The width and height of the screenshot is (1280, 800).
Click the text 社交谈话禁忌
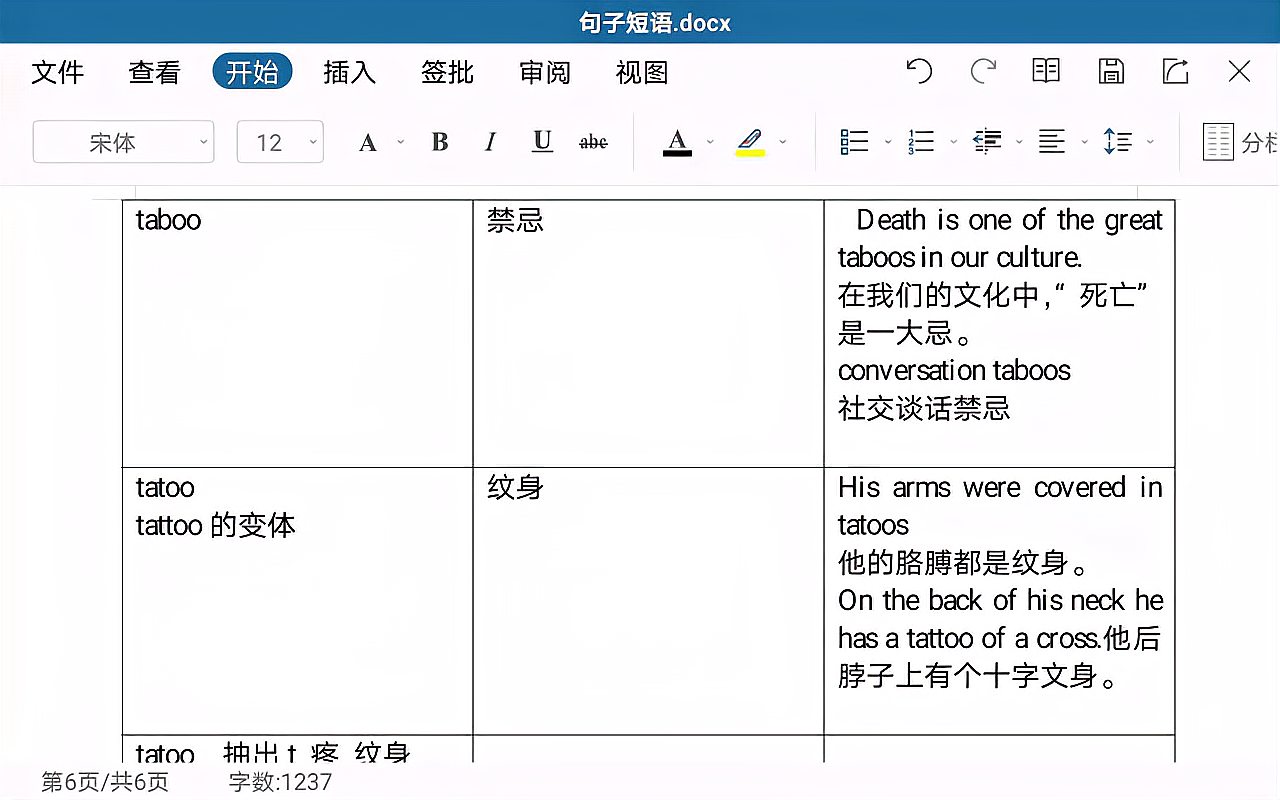tap(924, 408)
